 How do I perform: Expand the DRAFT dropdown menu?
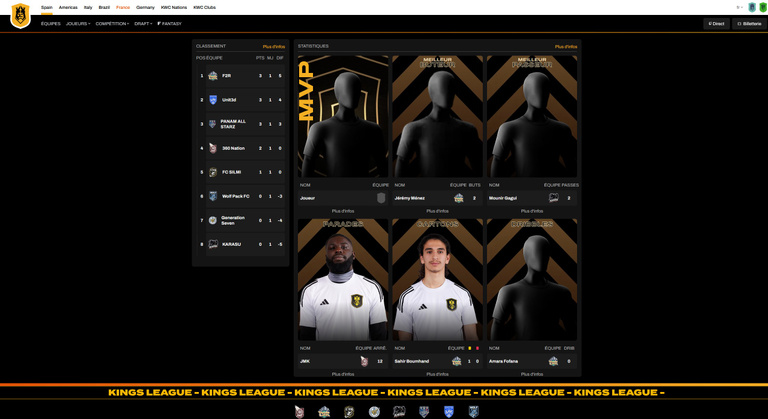143,24
